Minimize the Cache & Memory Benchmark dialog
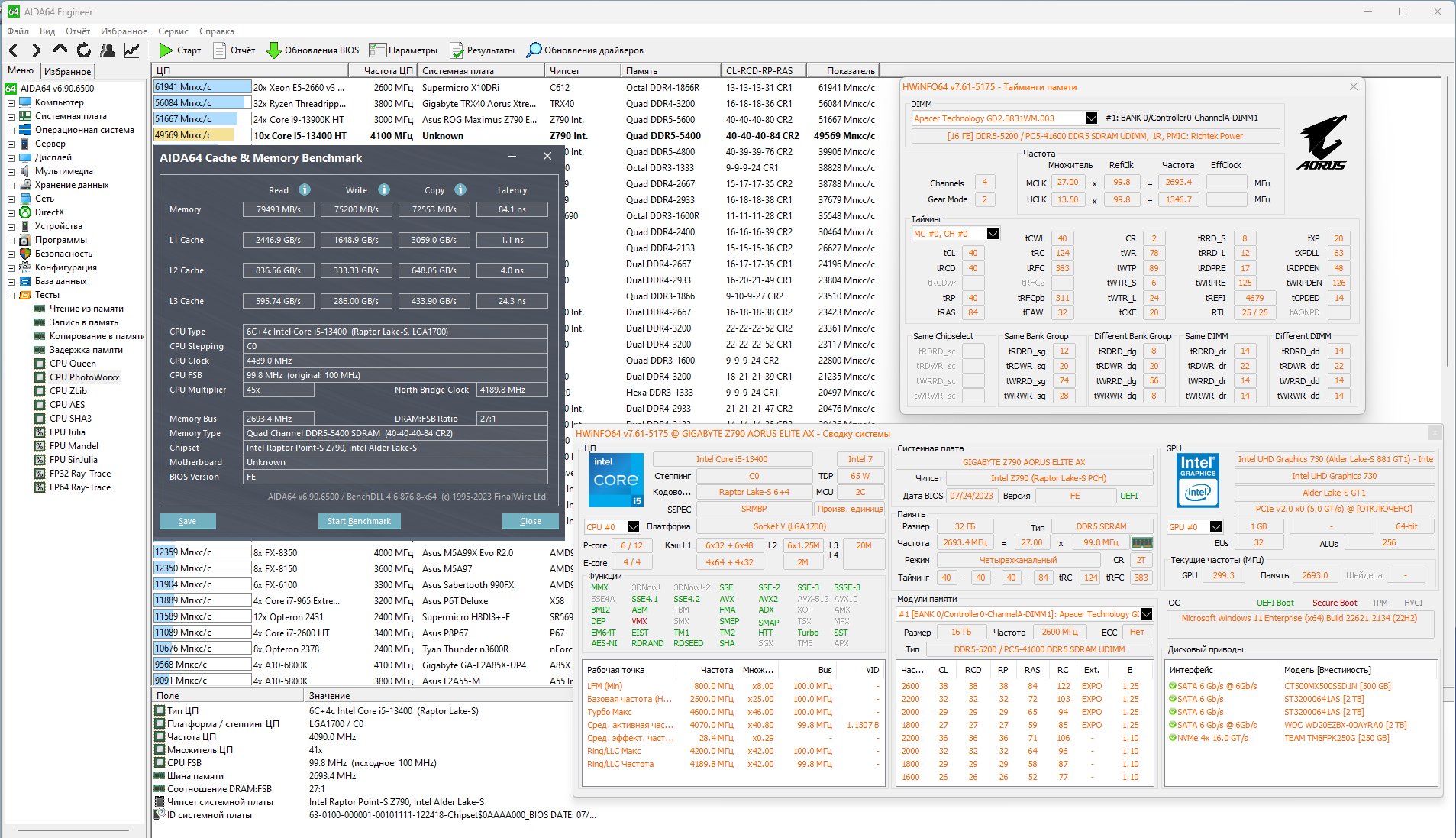 point(513,157)
